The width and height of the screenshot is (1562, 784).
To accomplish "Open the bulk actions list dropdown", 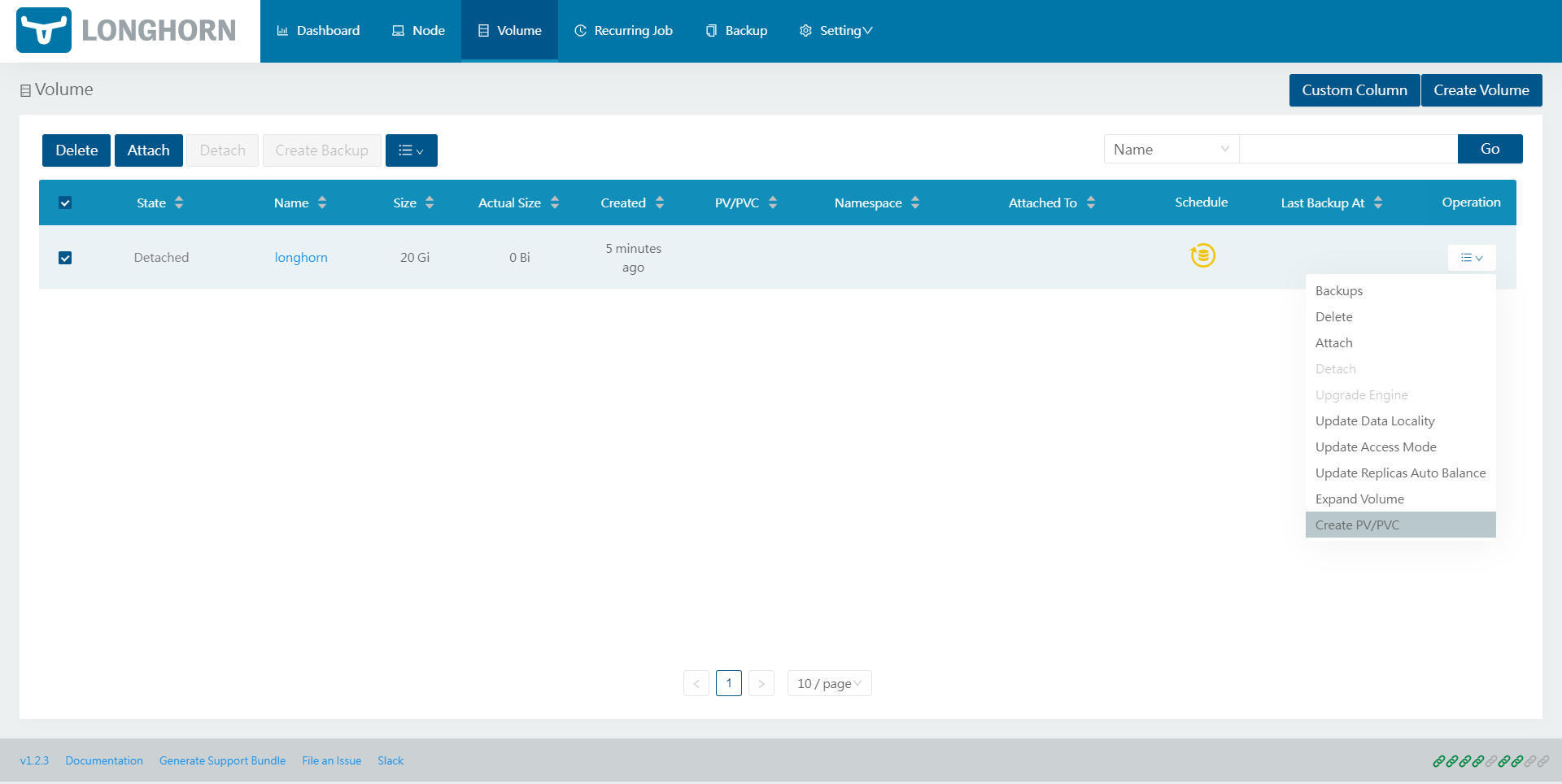I will (411, 150).
